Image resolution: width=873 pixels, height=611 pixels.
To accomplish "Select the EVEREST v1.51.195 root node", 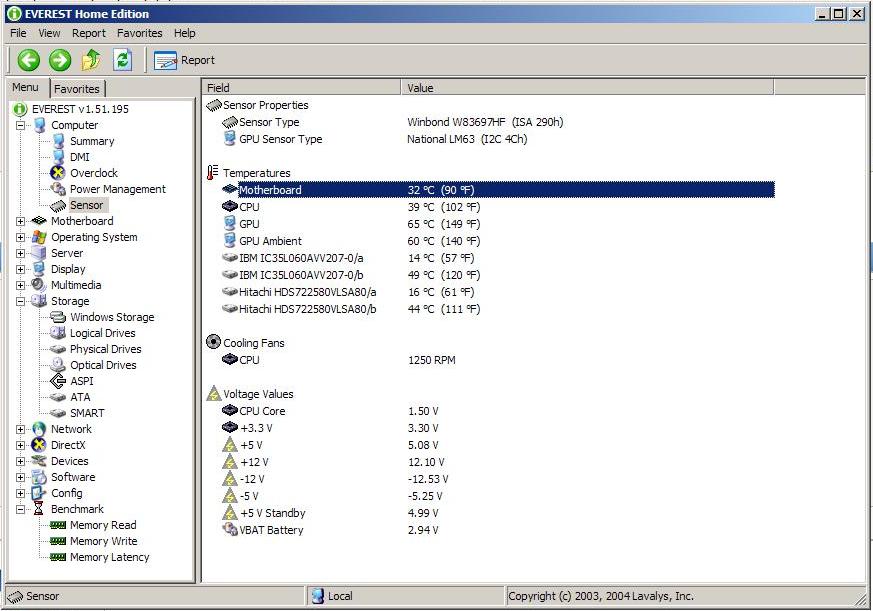I will (x=80, y=109).
